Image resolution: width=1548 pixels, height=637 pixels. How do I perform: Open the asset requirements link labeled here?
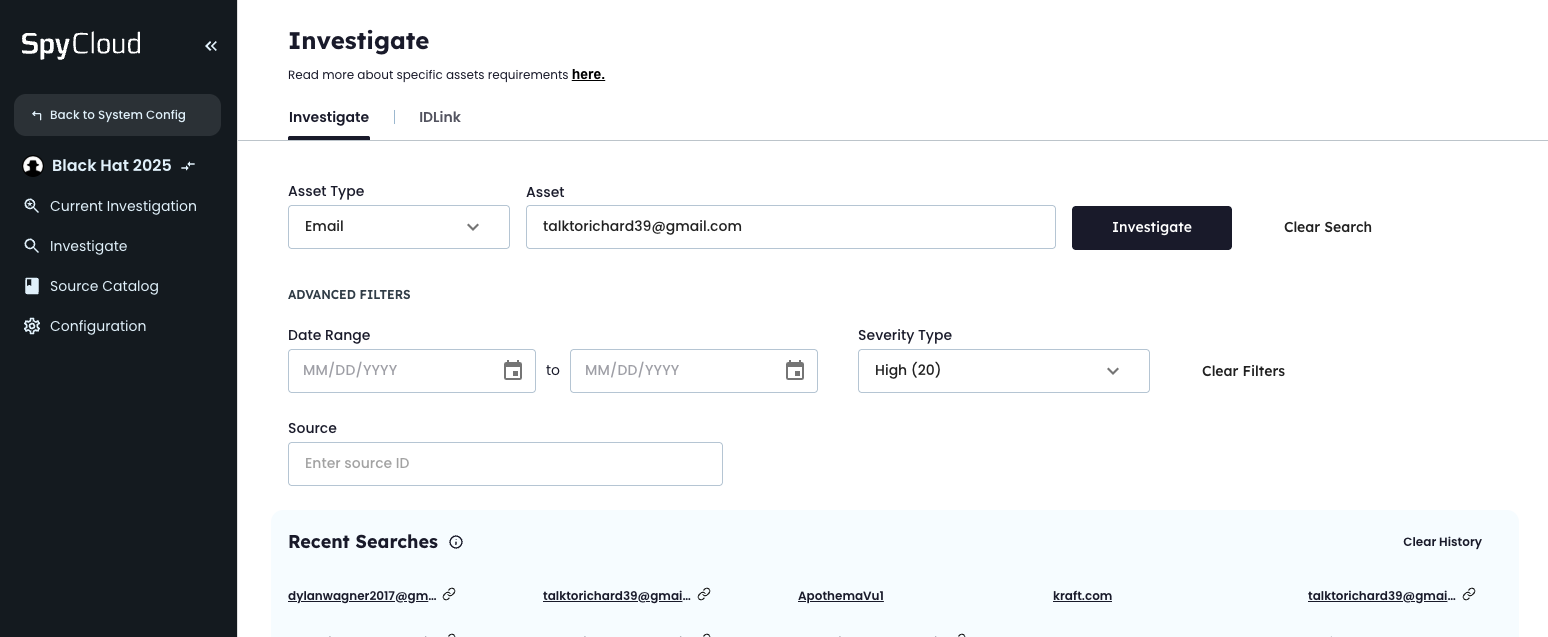(587, 74)
